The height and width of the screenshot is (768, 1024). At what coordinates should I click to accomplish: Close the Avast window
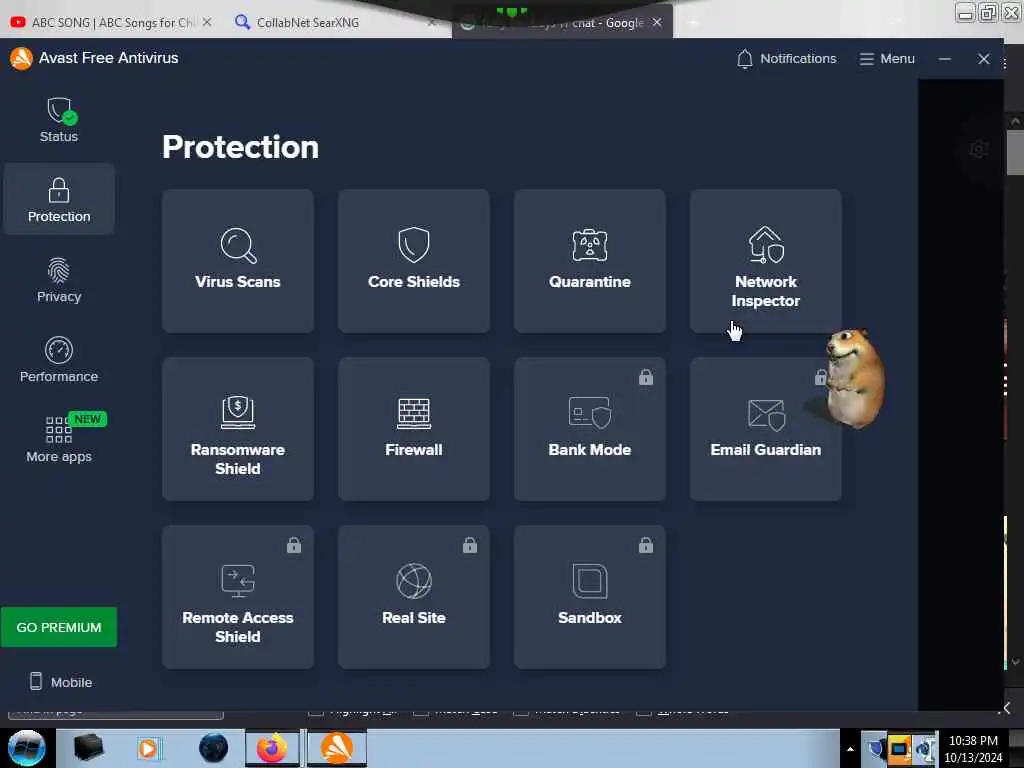coord(984,59)
